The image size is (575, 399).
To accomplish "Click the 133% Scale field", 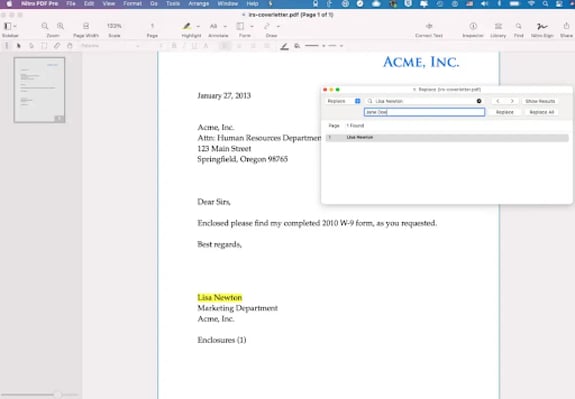I will [114, 26].
